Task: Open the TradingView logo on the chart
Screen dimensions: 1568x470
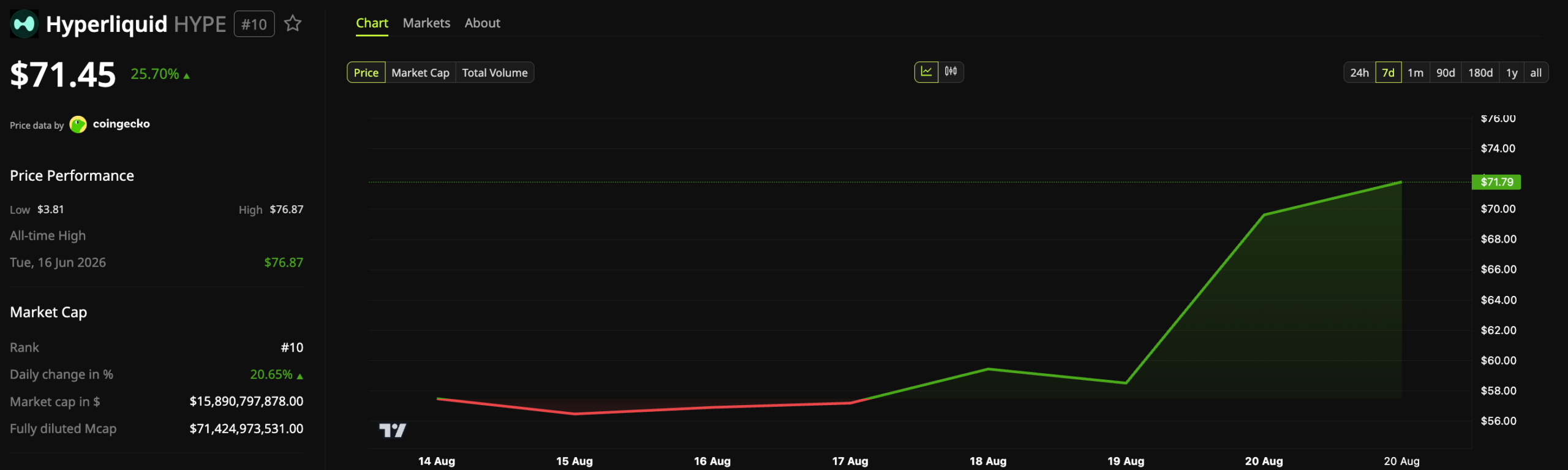Action: pos(392,430)
